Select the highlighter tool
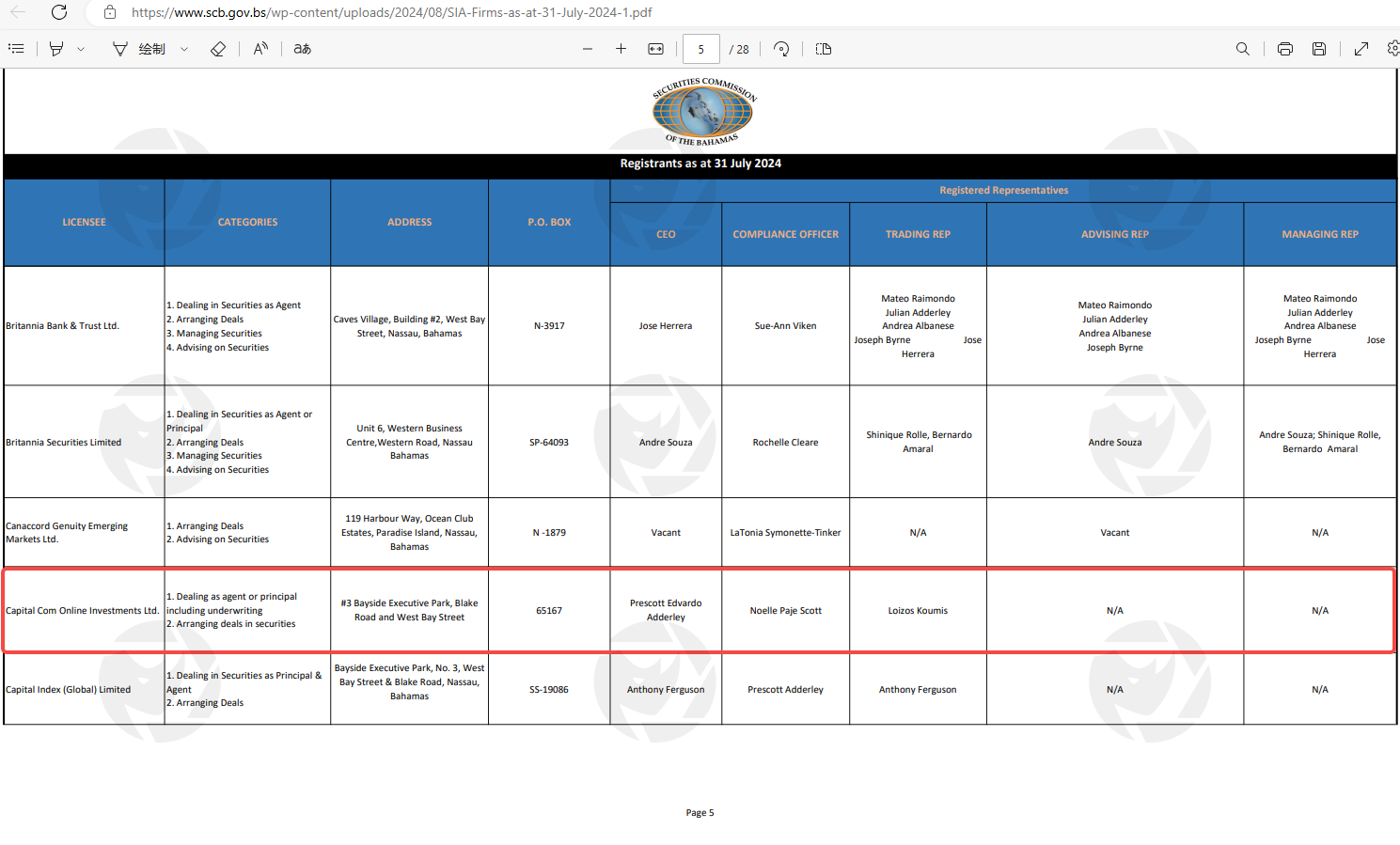 click(56, 49)
